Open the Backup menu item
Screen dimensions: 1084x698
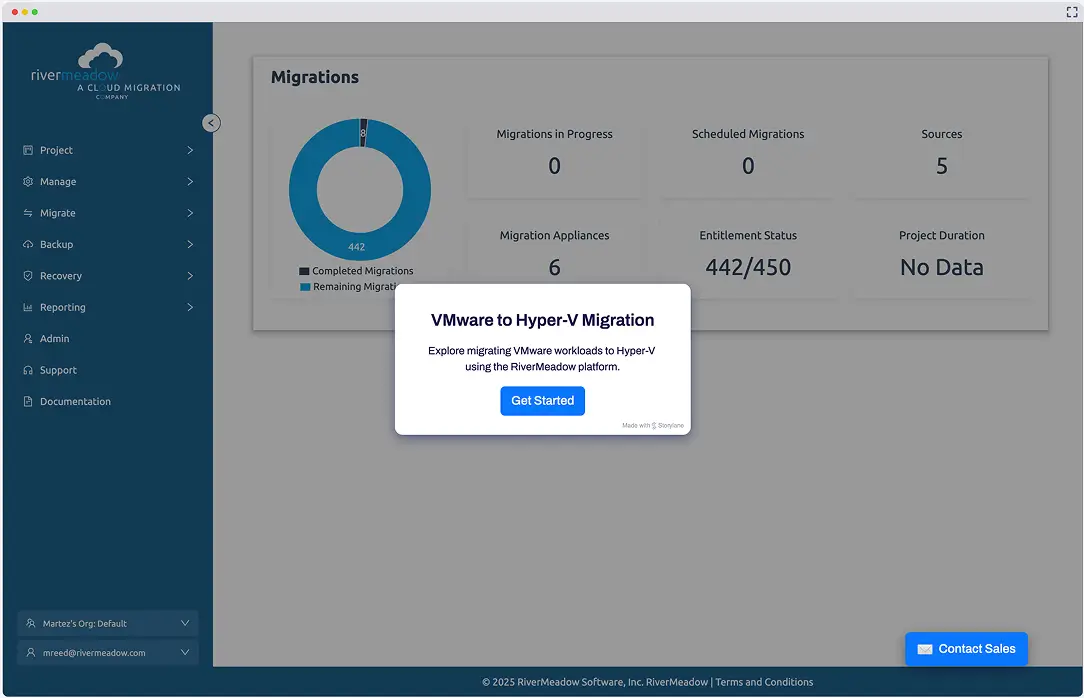108,245
